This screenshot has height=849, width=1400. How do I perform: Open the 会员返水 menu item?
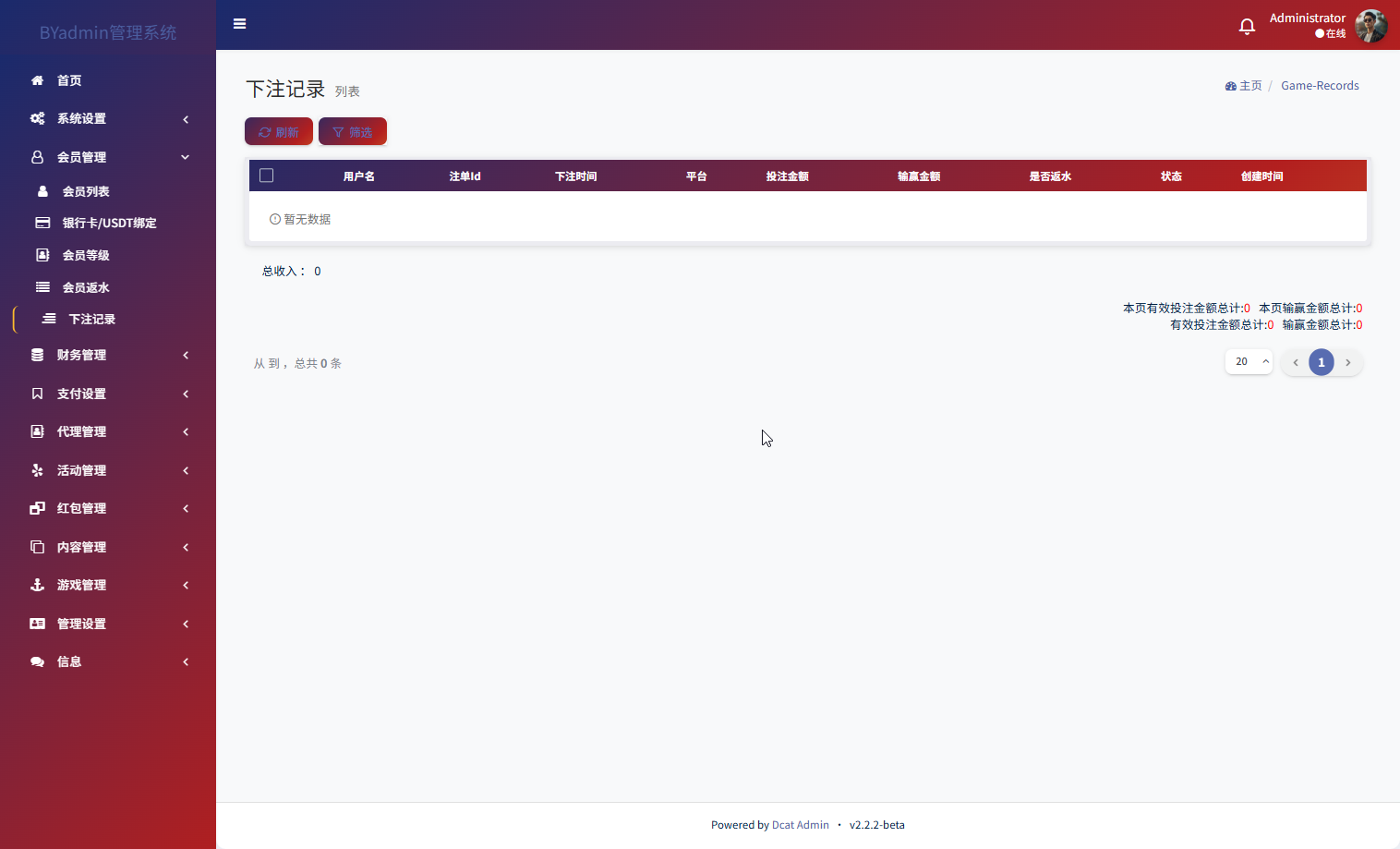click(x=86, y=287)
